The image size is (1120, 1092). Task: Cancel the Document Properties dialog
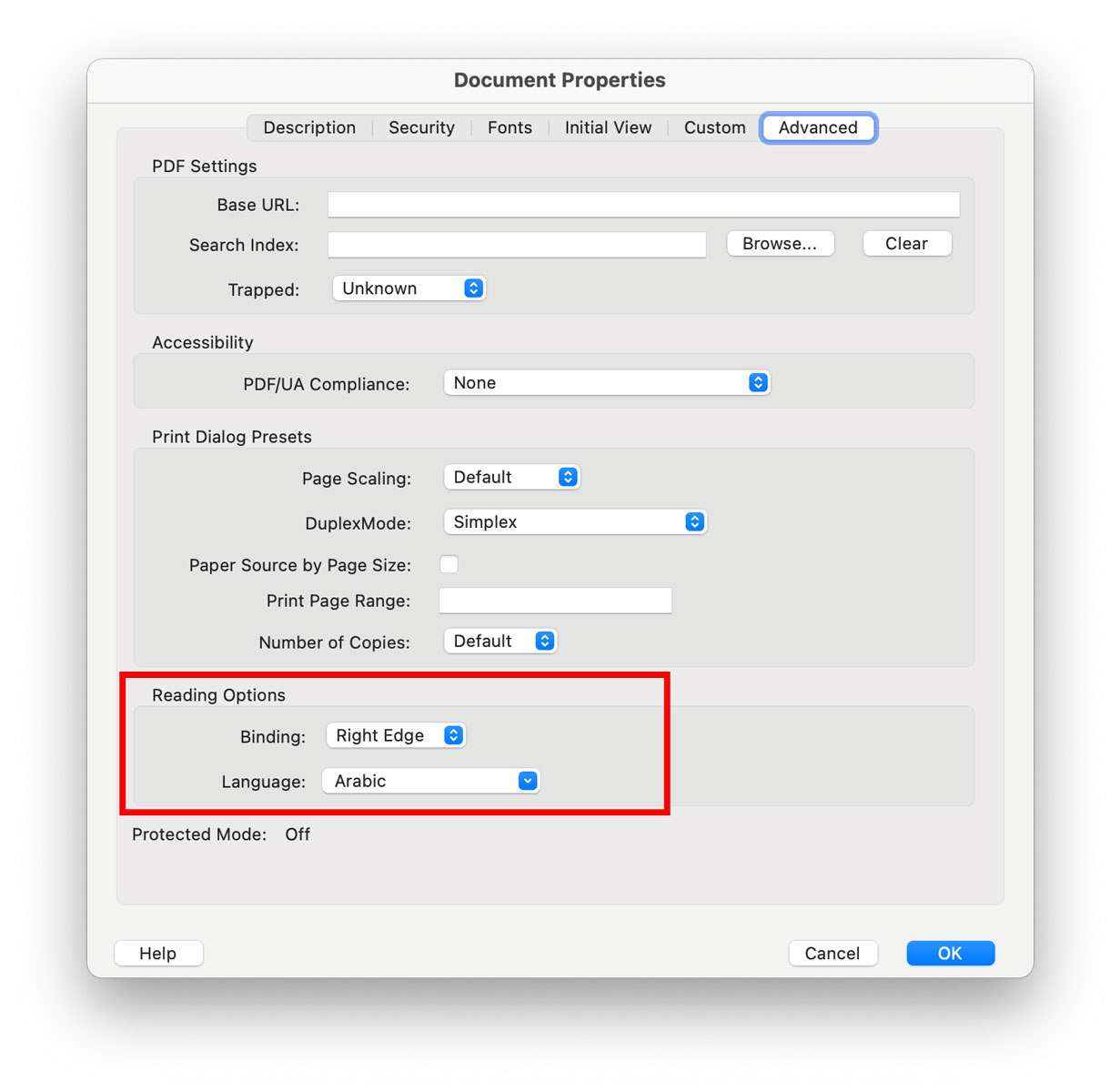832,953
